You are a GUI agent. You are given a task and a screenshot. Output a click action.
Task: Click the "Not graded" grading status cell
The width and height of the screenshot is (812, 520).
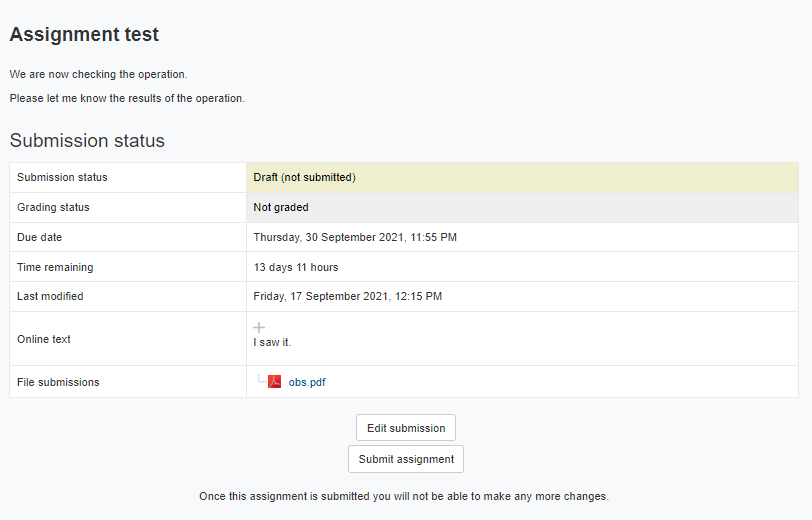pyautogui.click(x=281, y=207)
